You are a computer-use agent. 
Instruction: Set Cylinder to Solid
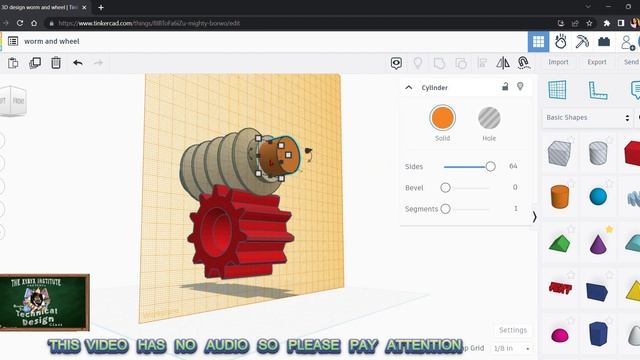click(442, 118)
